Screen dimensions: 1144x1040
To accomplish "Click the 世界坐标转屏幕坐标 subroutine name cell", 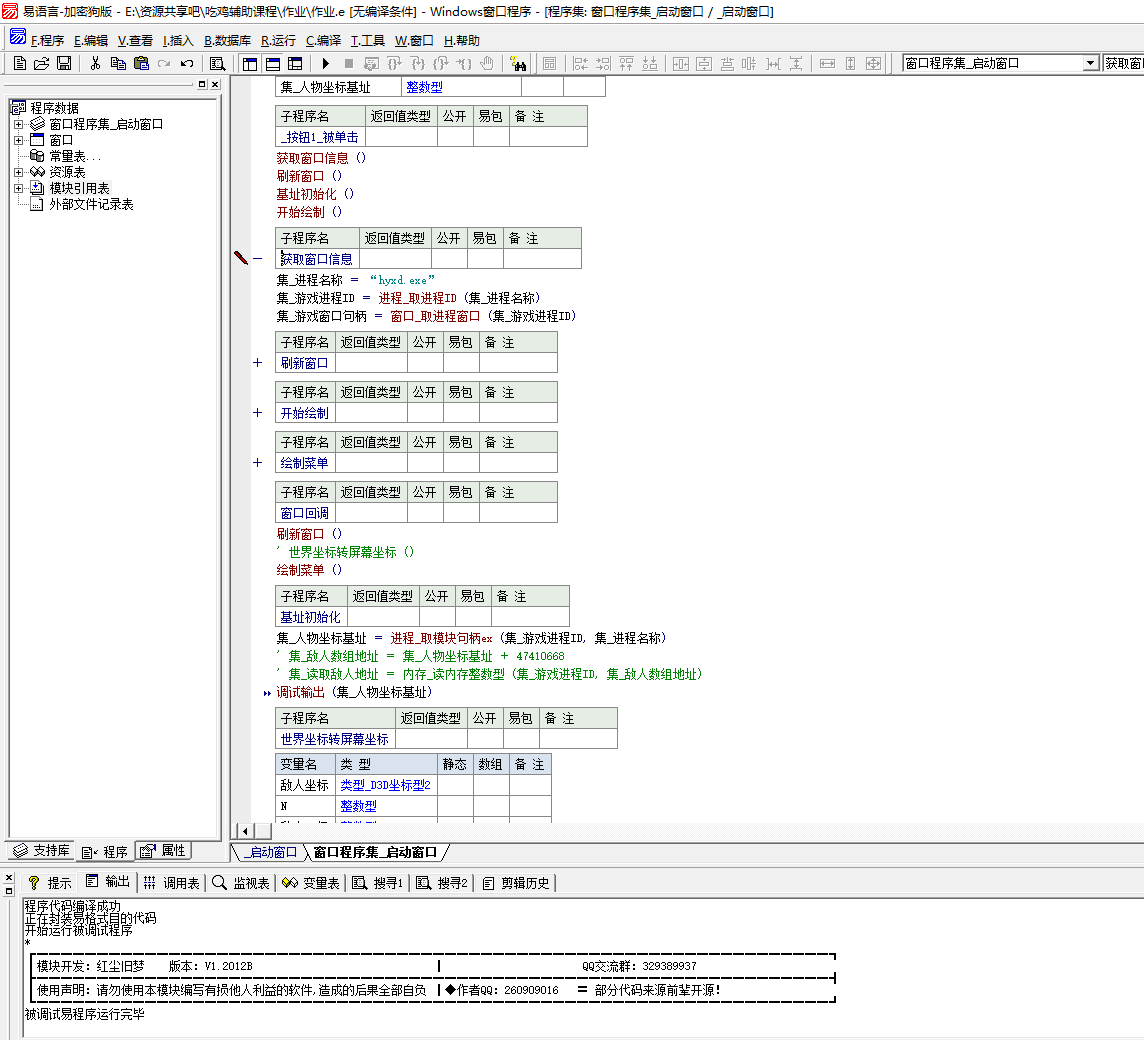I will [x=335, y=739].
